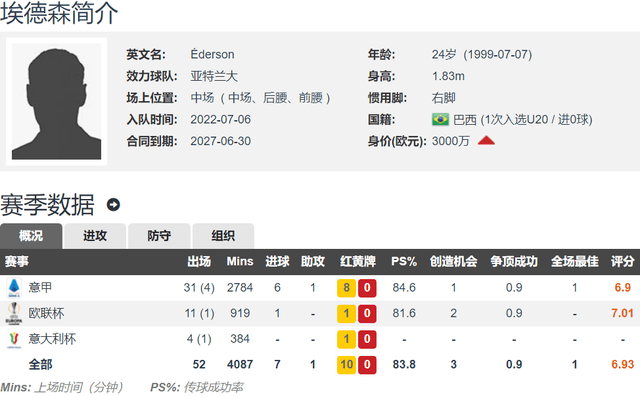The width and height of the screenshot is (640, 396).
Task: Open season data arrow icon
Action: coord(113,205)
